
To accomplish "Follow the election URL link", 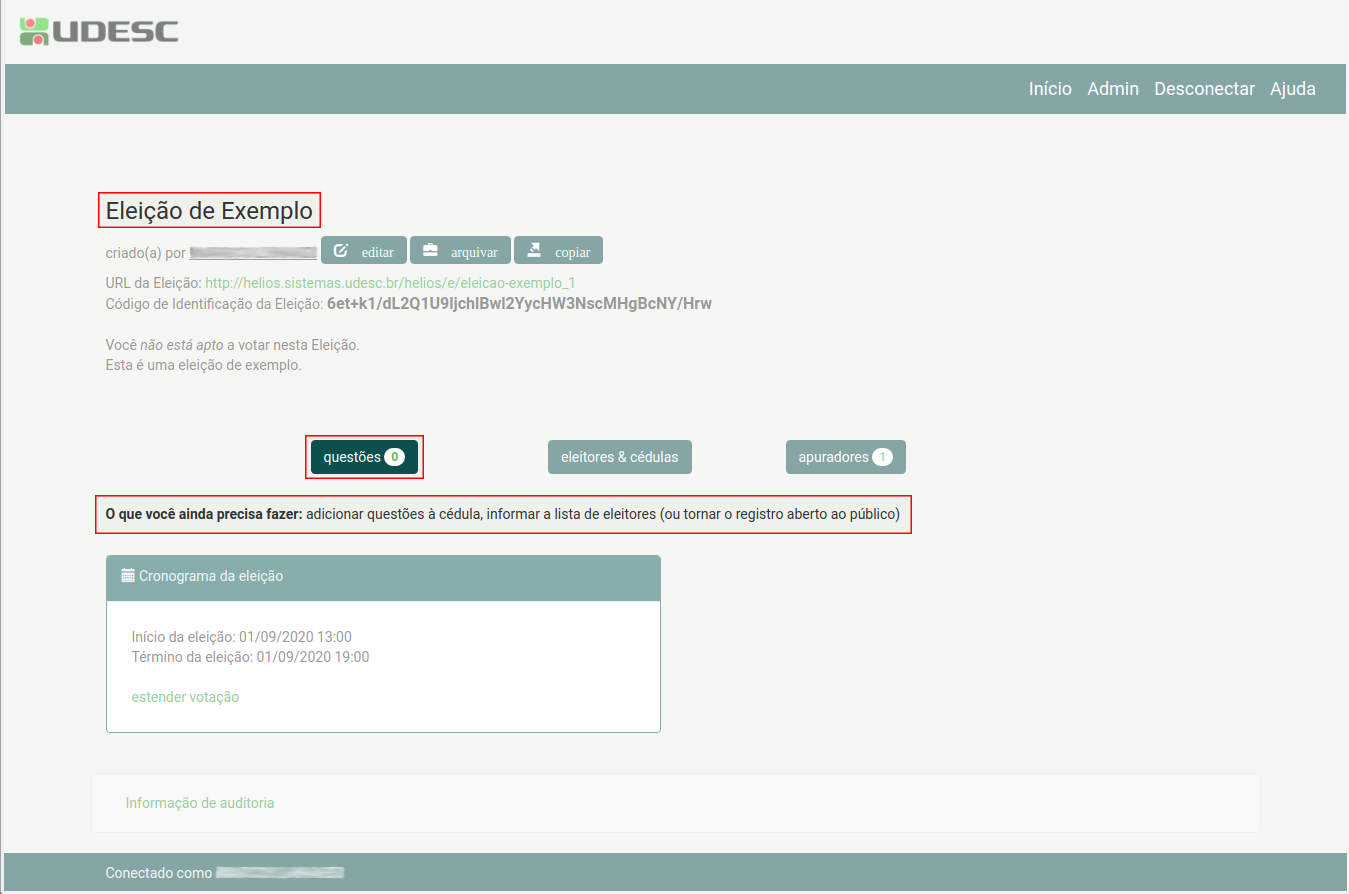I will coord(390,283).
